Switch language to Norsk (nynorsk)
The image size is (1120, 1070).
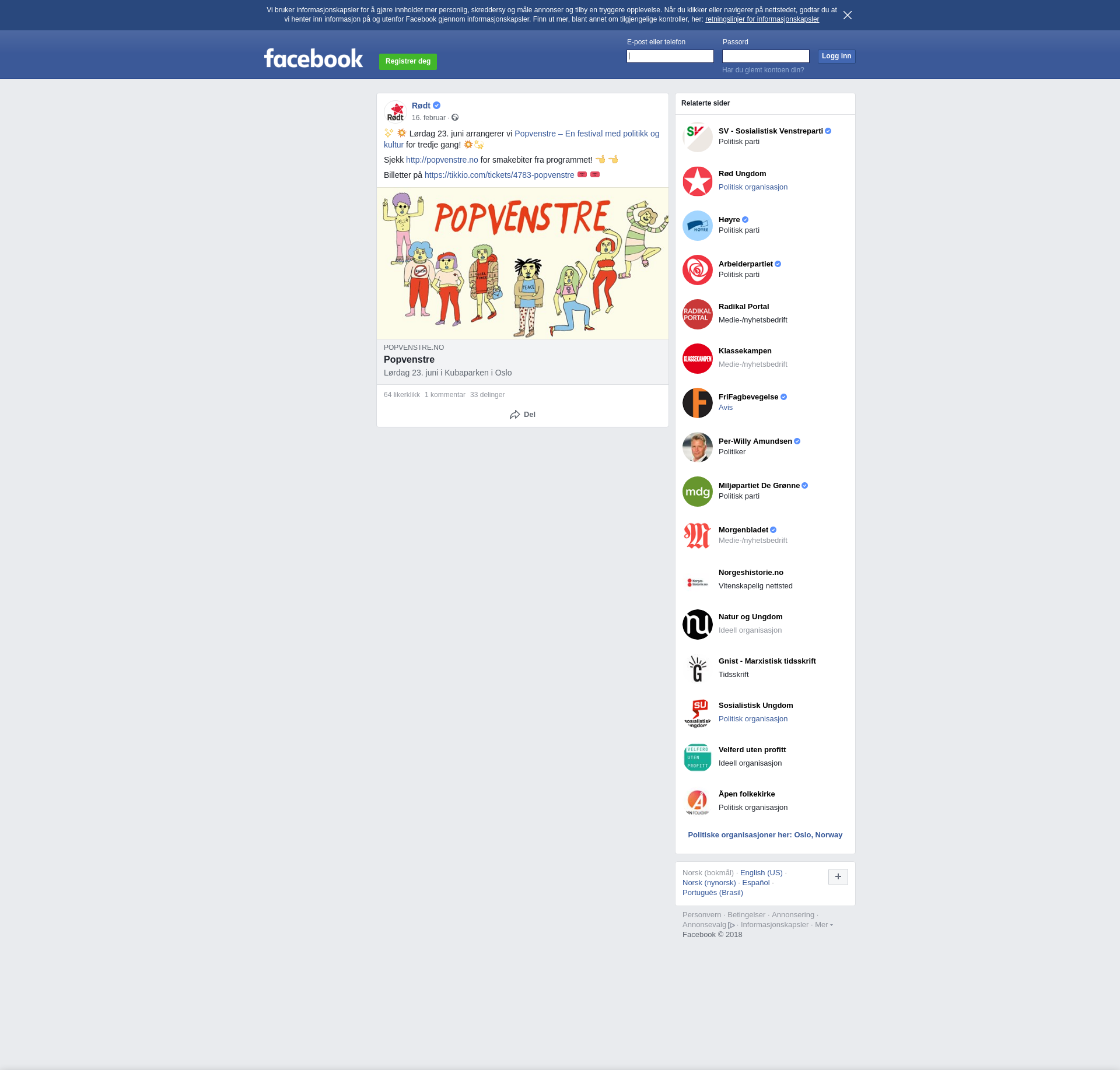coord(709,883)
